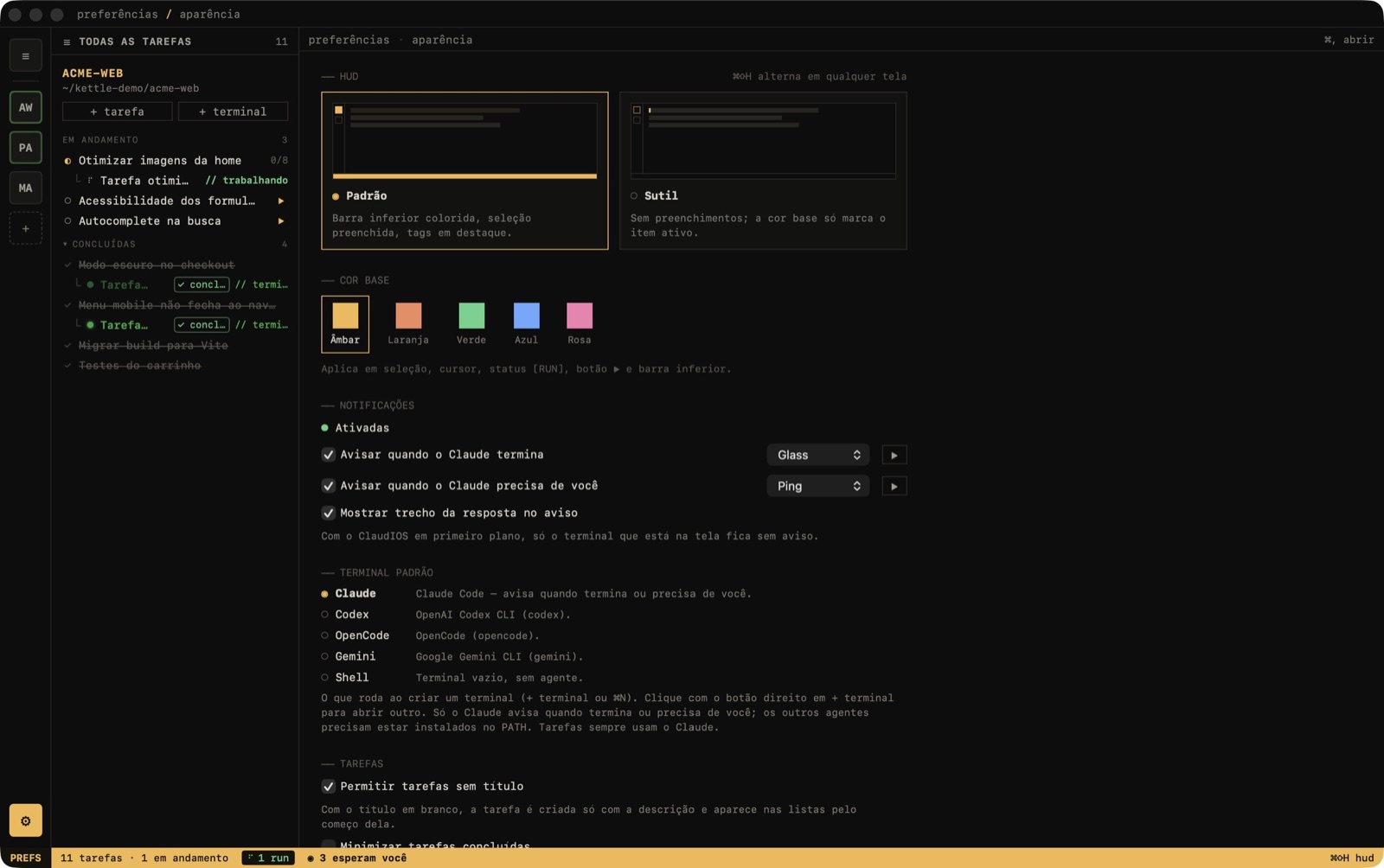Pick the Laranja base color swatch
Image resolution: width=1384 pixels, height=868 pixels.
408,324
